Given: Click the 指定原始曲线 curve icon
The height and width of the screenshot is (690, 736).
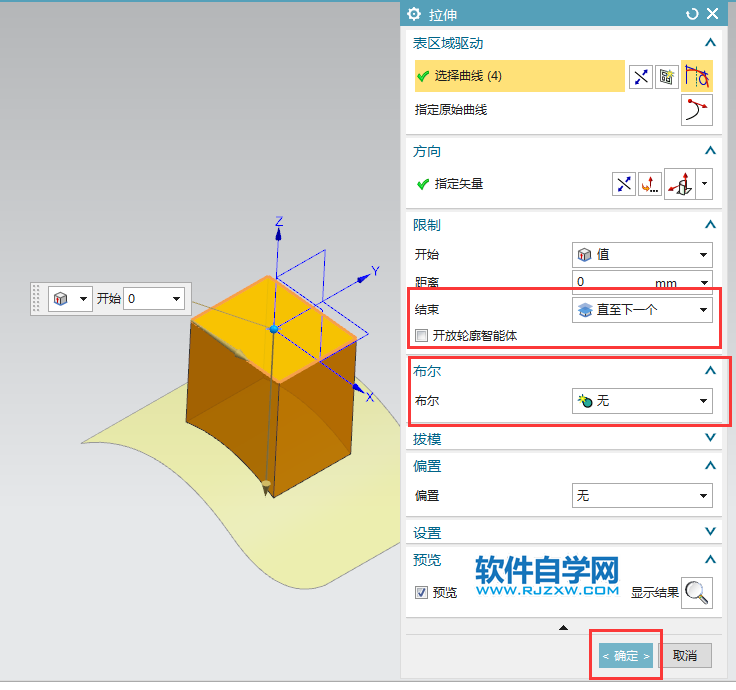Looking at the screenshot, I should [x=697, y=110].
